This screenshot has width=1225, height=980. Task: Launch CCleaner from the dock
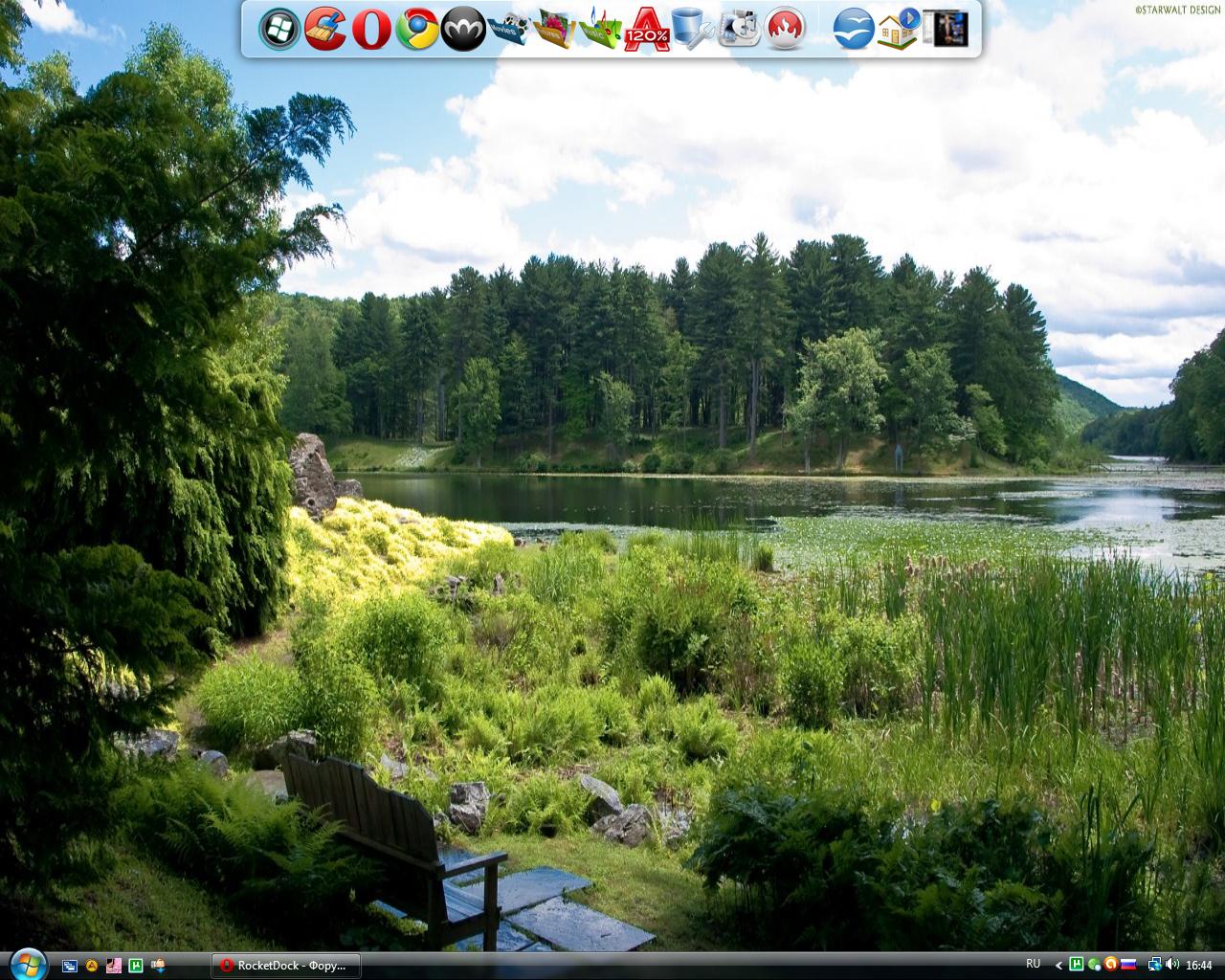325,29
